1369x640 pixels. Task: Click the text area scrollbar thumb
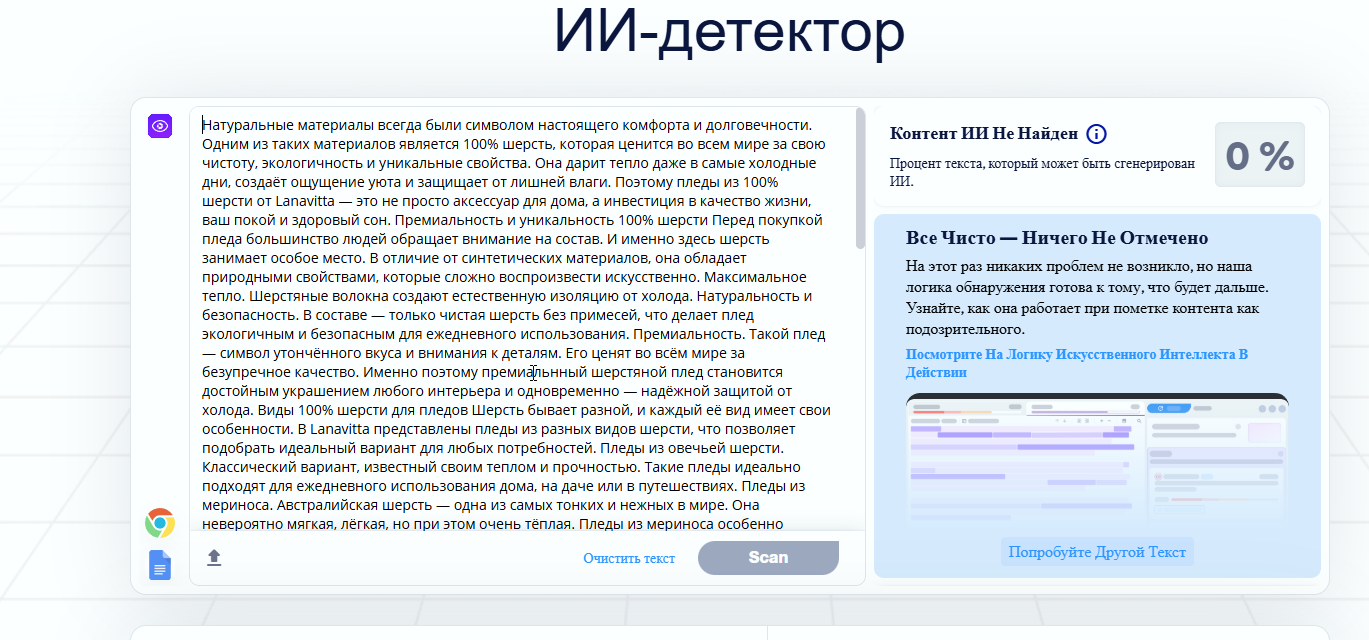861,178
